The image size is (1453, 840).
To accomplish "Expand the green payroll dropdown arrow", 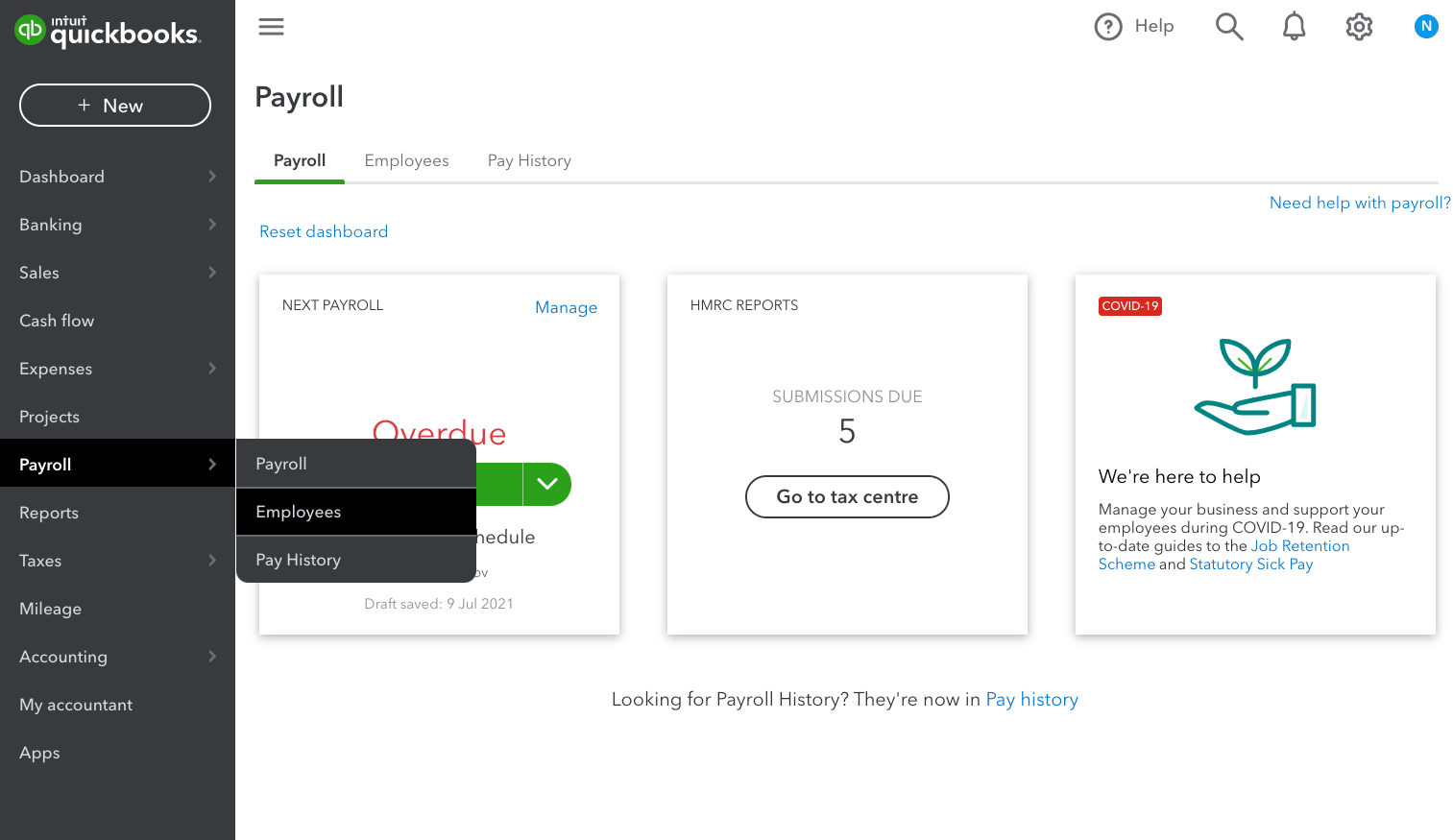I will [547, 484].
